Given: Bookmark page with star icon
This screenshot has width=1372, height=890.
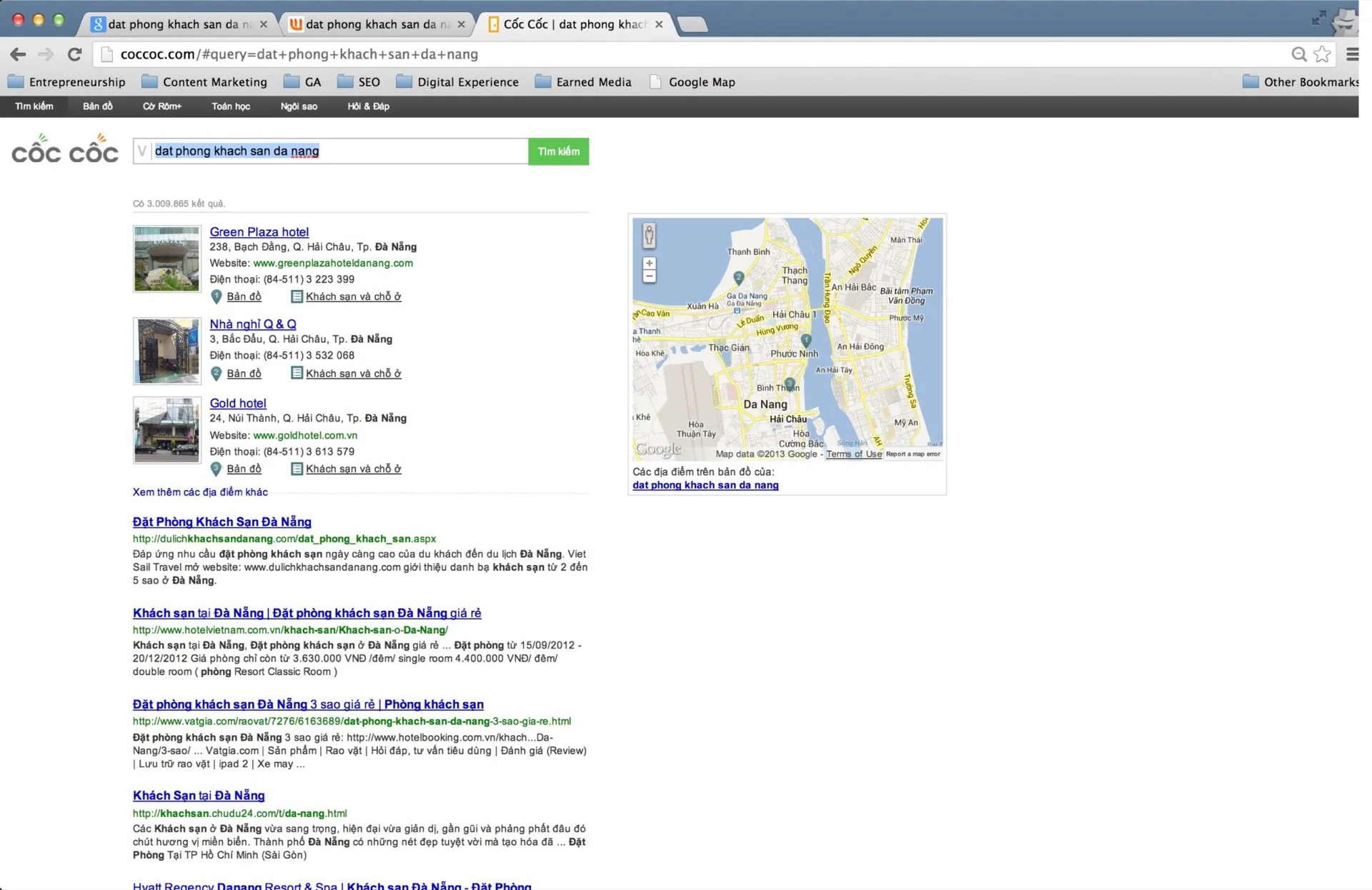Looking at the screenshot, I should pos(1322,54).
